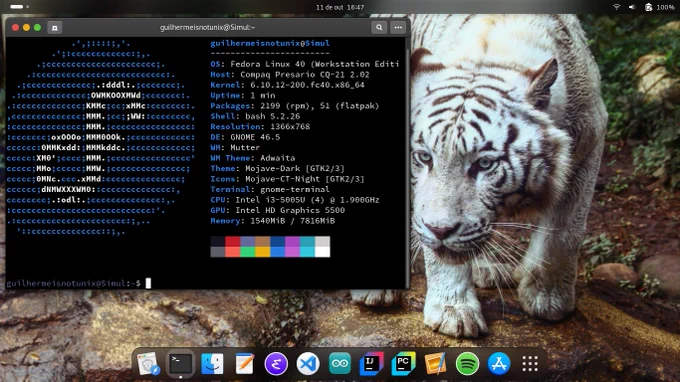Open the clock showing 11 de out 16:47

click(x=340, y=7)
